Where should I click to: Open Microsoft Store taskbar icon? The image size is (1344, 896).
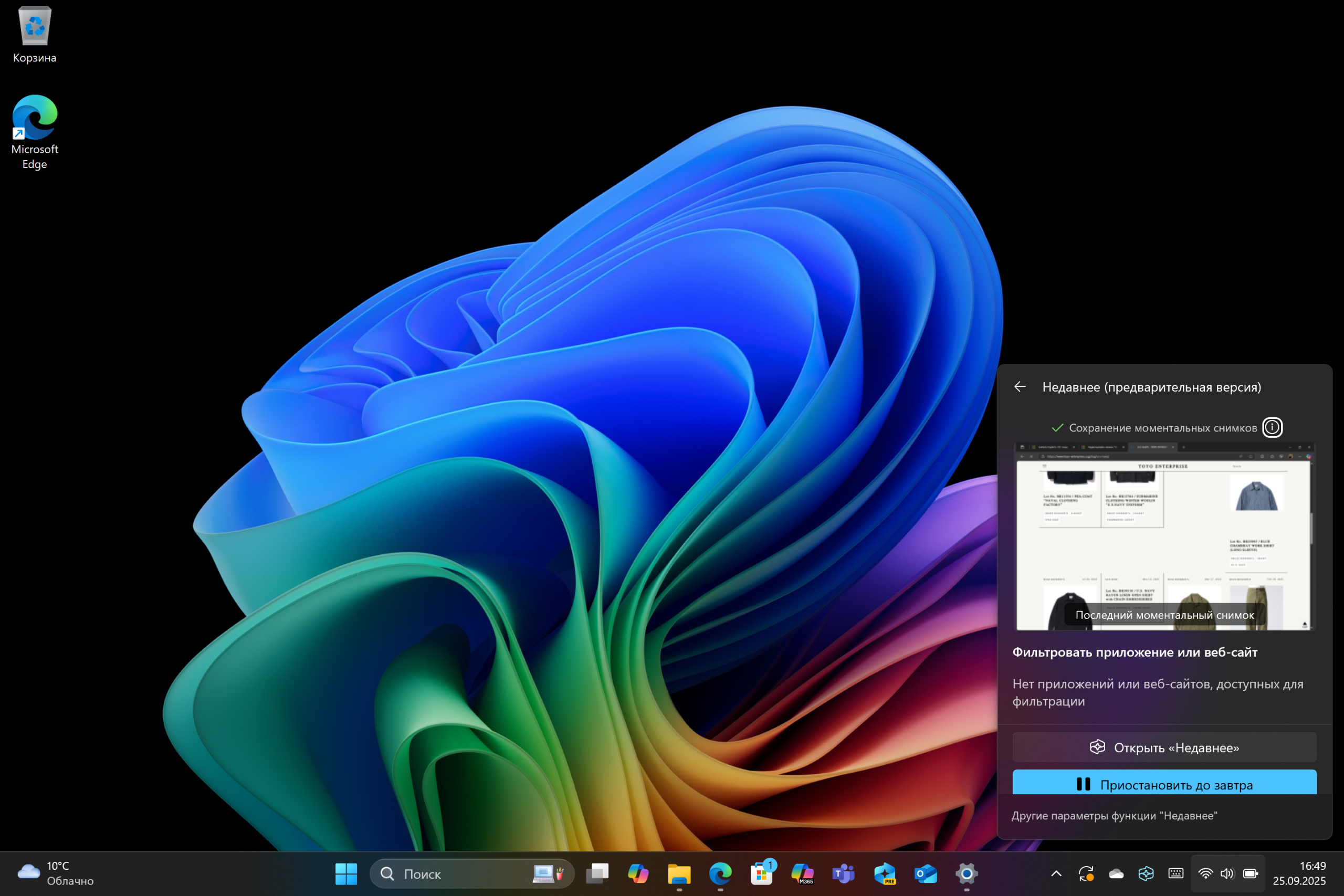pyautogui.click(x=761, y=873)
